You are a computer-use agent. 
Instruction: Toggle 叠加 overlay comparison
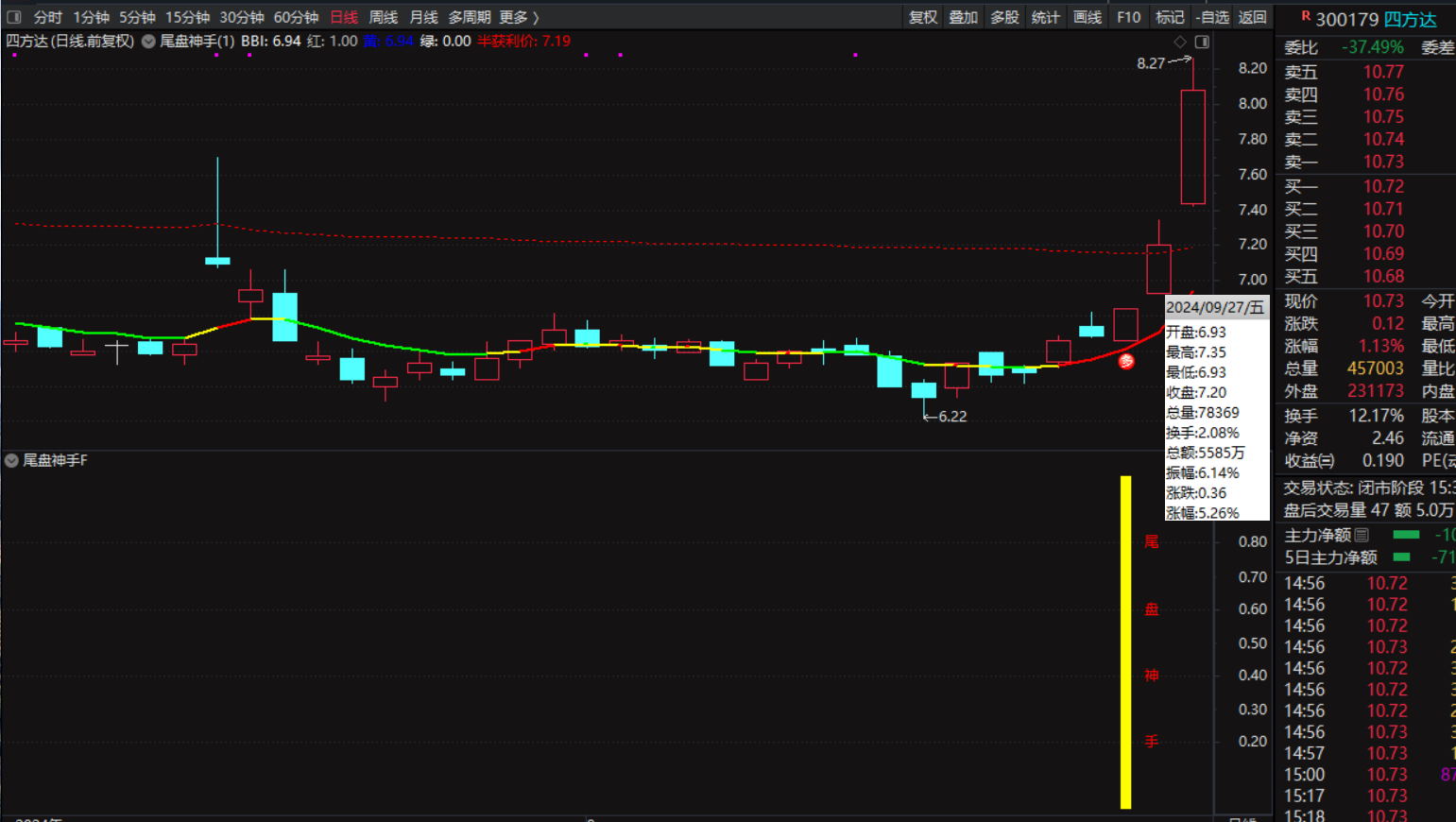963,17
